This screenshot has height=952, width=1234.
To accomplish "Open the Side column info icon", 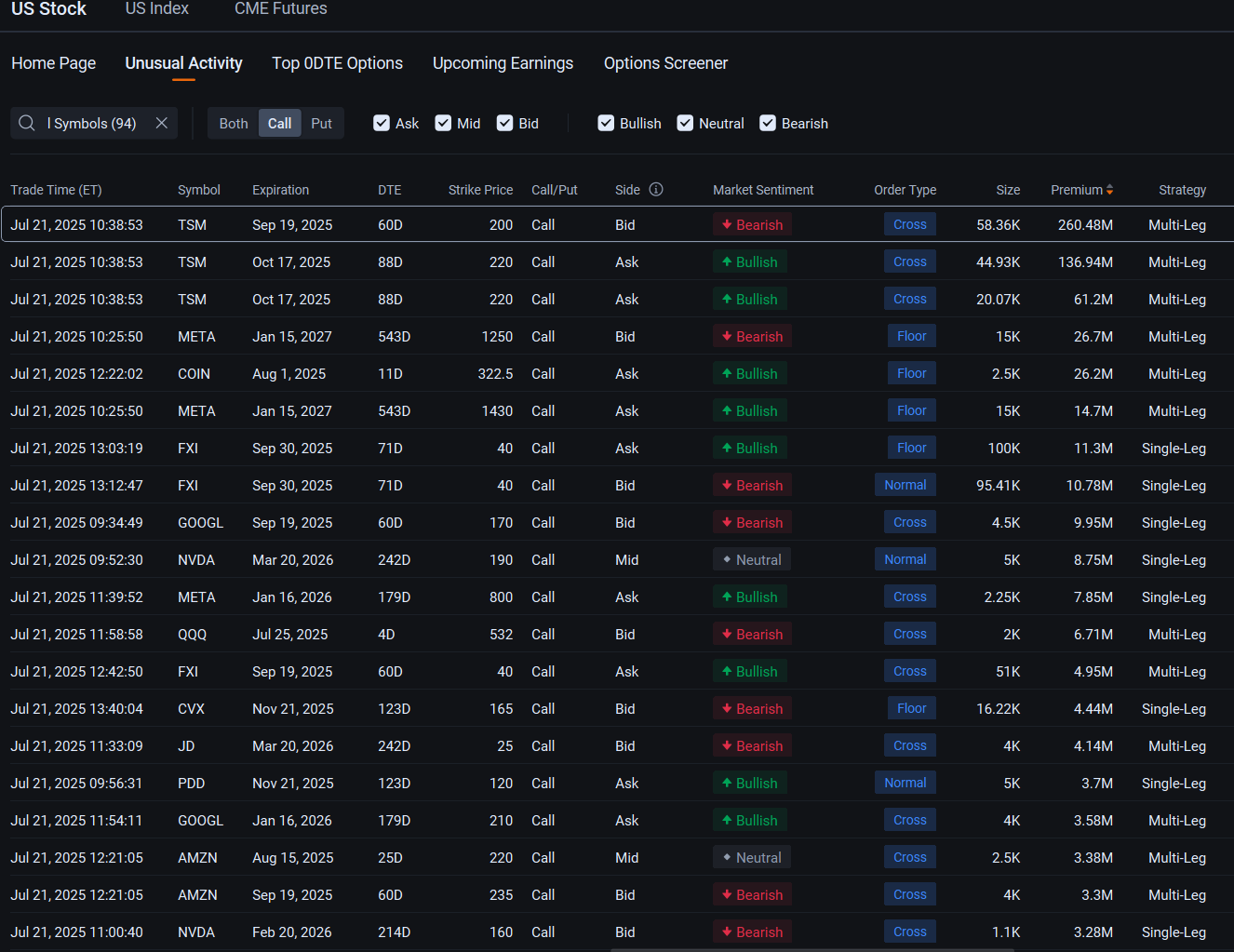I will [x=656, y=190].
